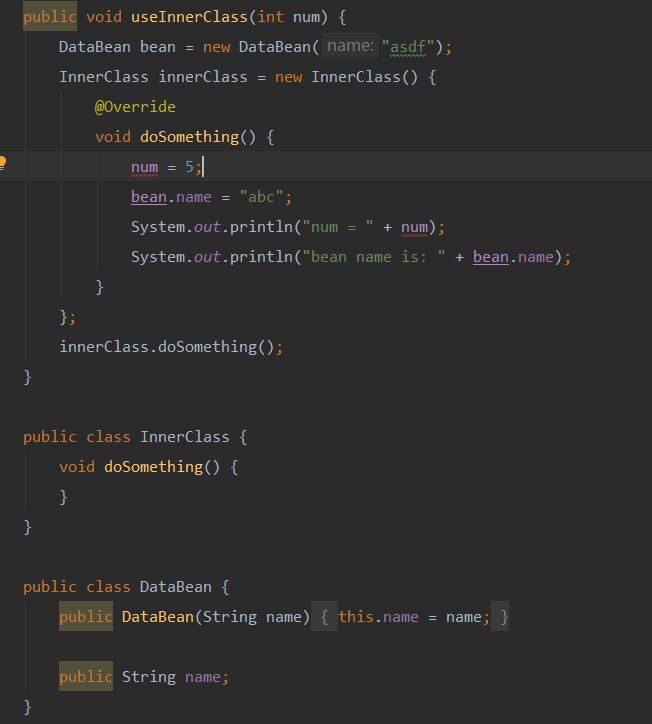This screenshot has height=724, width=652.
Task: Click the InnerClass name in class declaration
Action: (185, 436)
